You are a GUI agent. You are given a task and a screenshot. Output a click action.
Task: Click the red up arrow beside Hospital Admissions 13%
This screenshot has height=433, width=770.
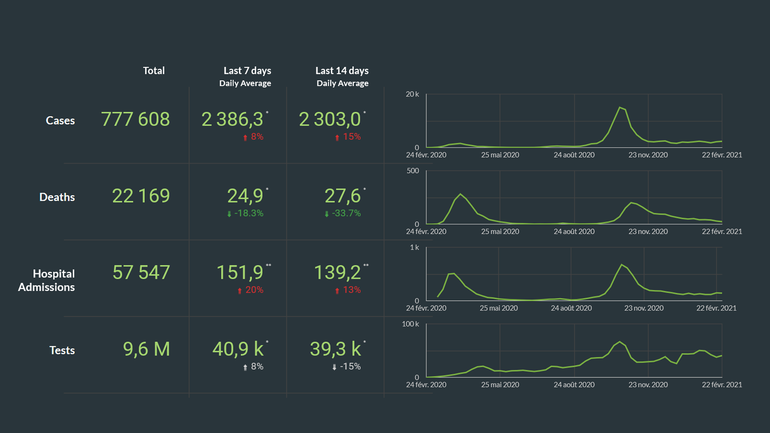tap(339, 290)
